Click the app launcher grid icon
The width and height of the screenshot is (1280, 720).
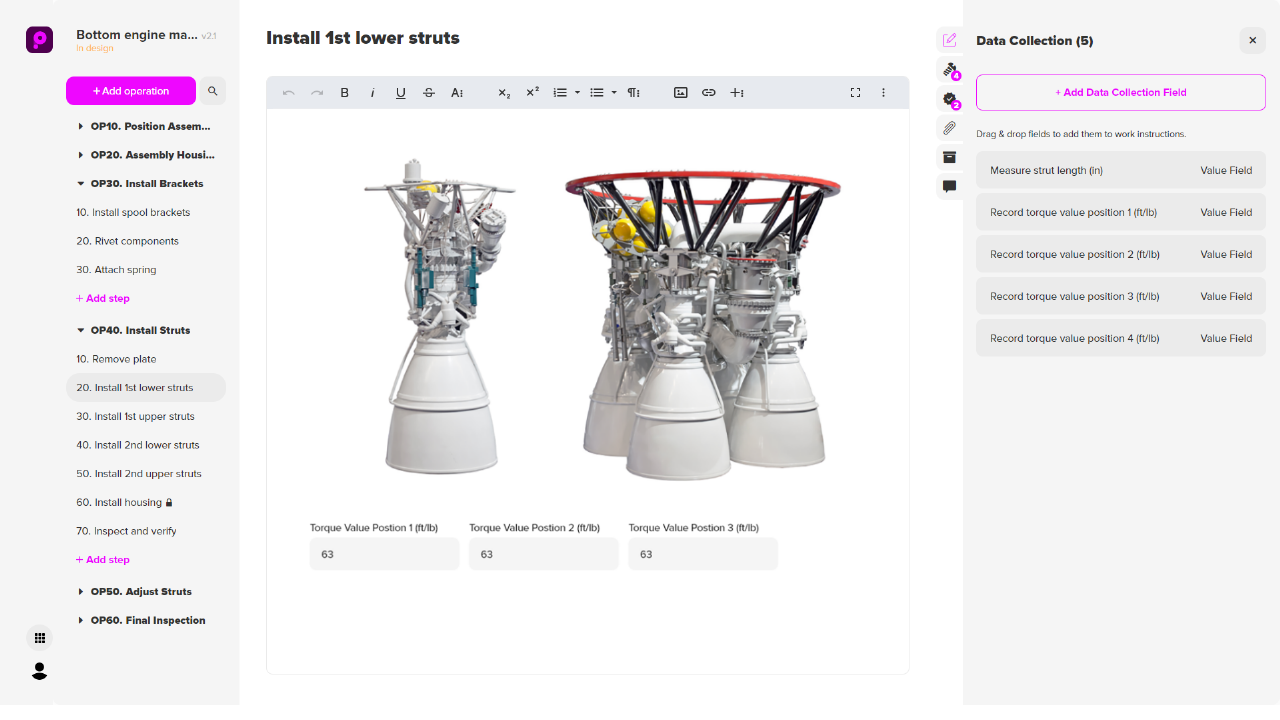pos(39,637)
